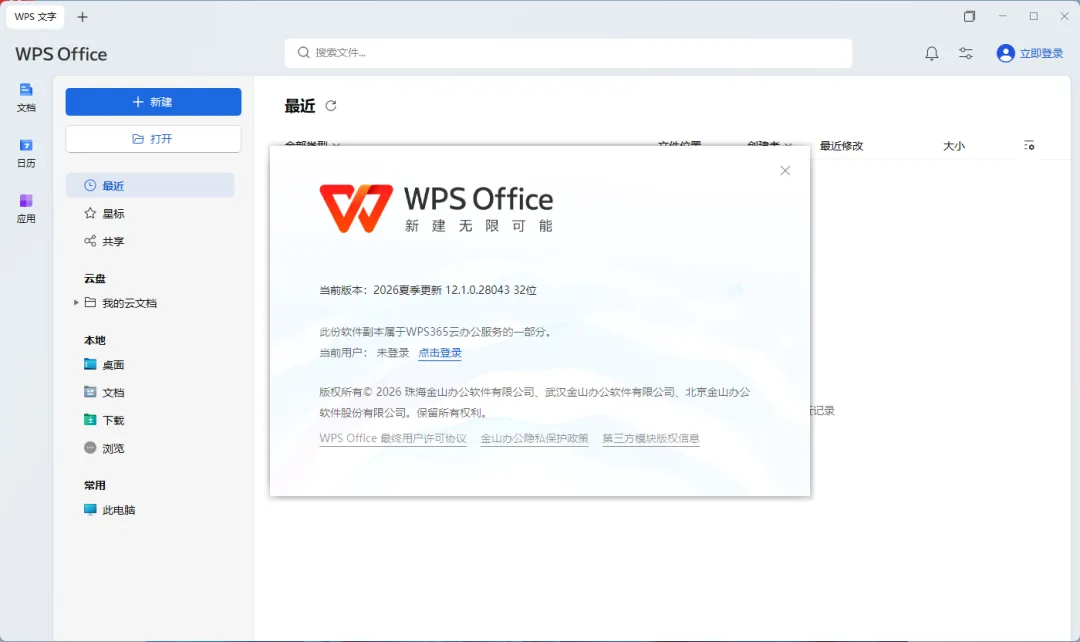Click the window layout icon in title bar
The image size is (1080, 642).
click(969, 17)
